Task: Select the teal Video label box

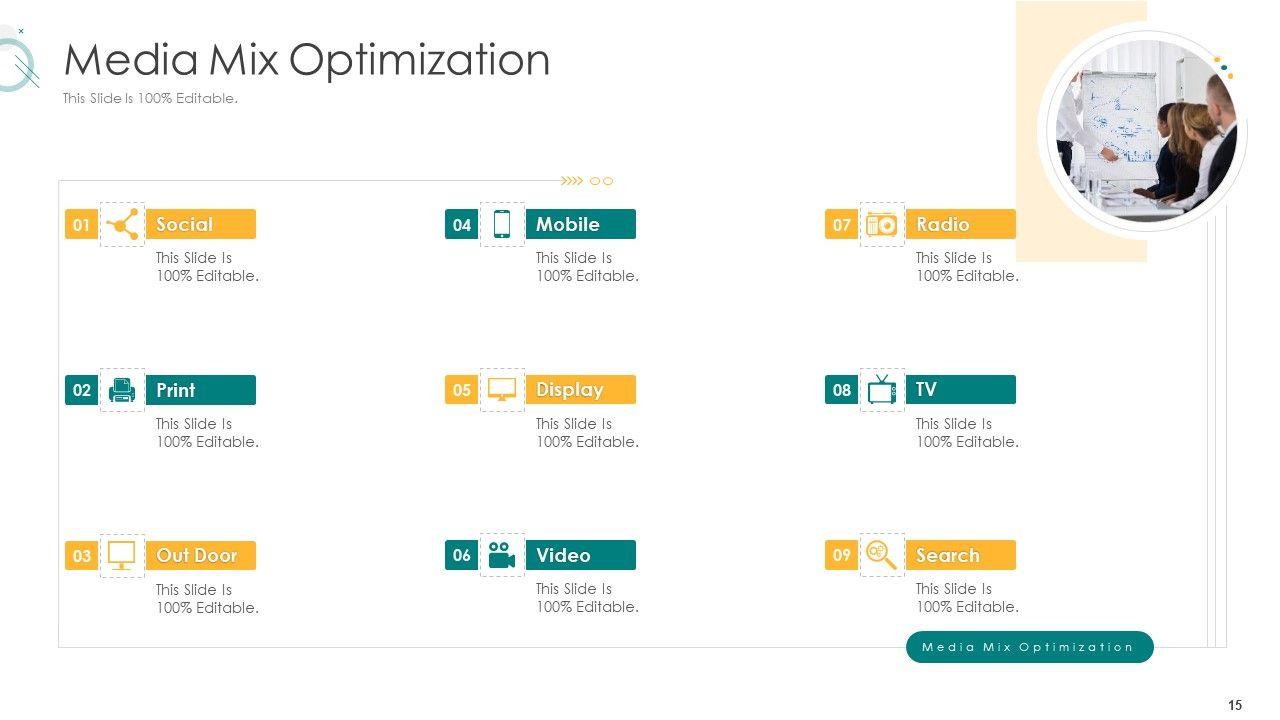Action: click(581, 555)
